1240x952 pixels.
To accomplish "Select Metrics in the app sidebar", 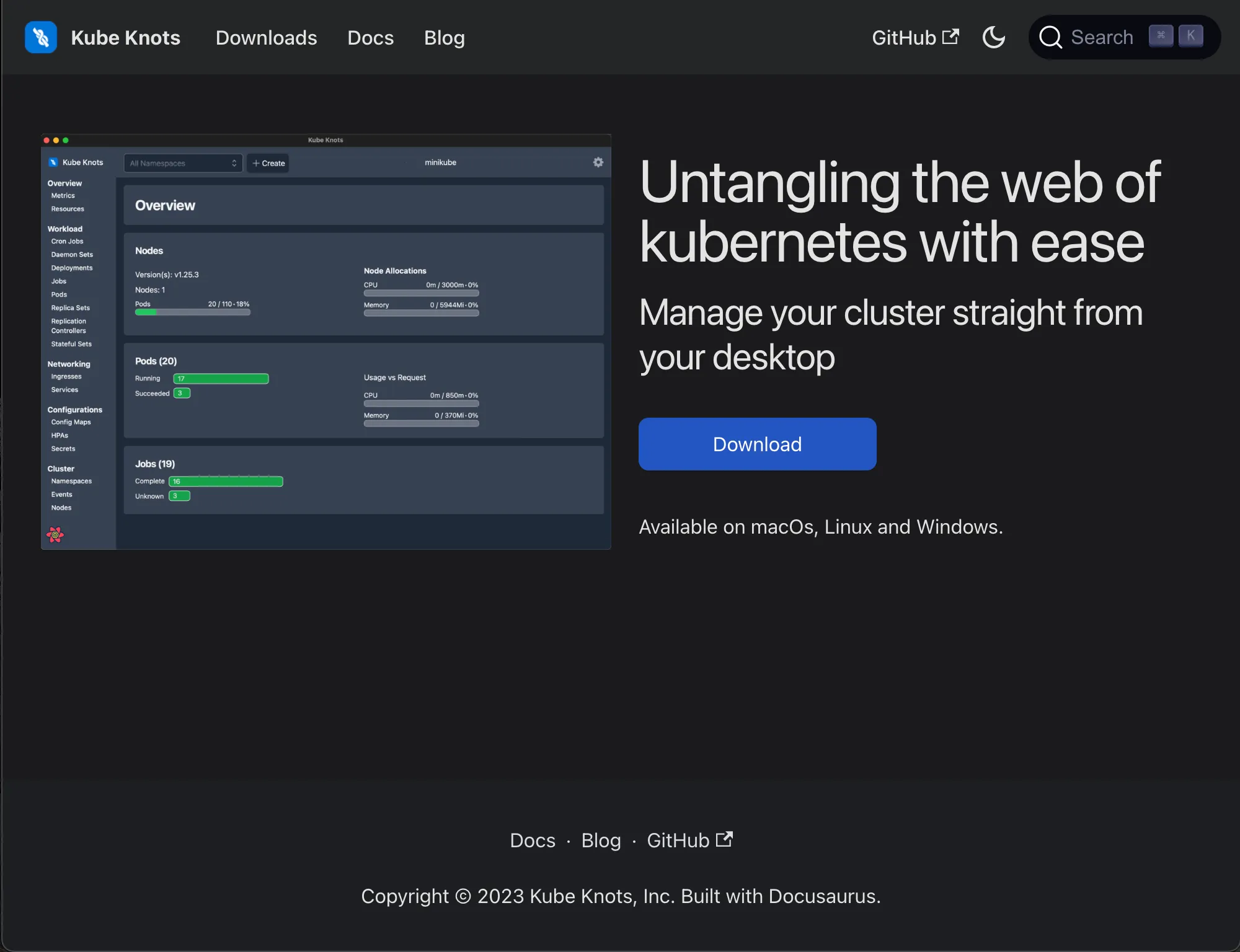I will pos(63,196).
